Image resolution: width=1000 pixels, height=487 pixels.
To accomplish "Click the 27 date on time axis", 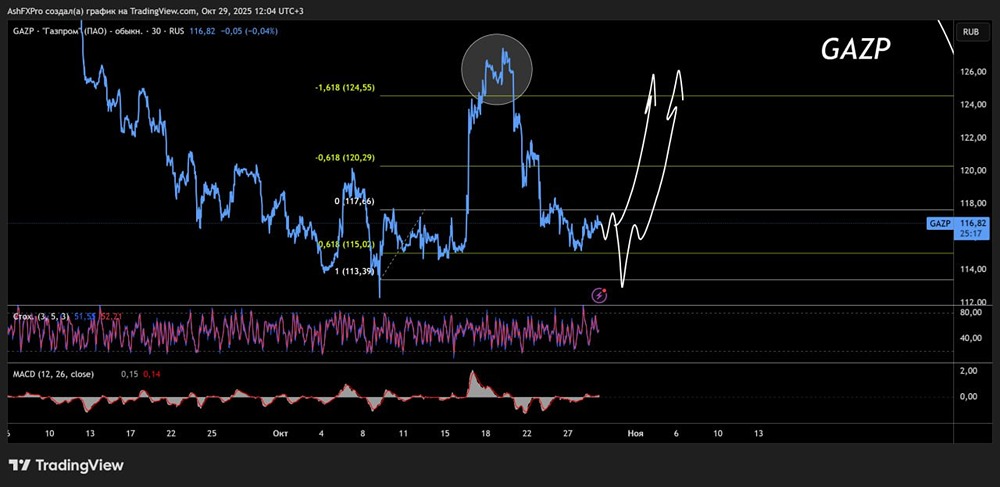I will (x=569, y=433).
